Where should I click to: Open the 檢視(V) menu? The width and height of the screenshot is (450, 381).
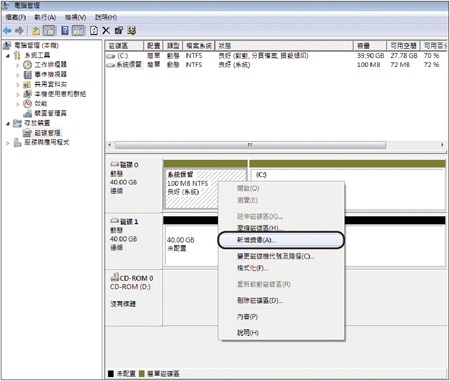click(75, 17)
